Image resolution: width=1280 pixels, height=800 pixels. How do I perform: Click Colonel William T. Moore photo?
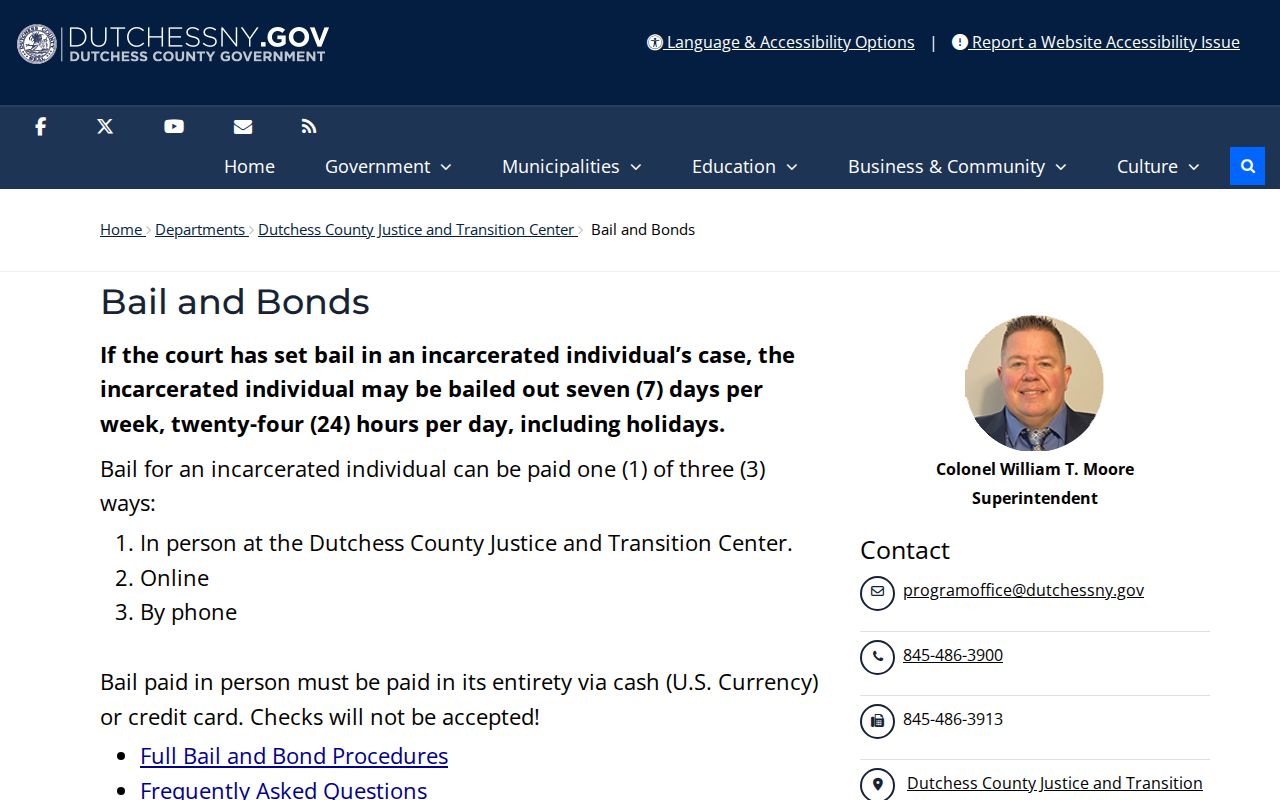pos(1034,383)
